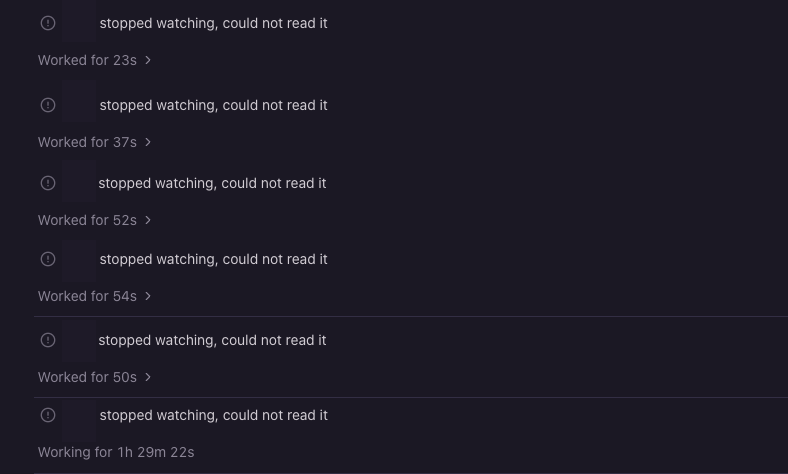Viewport: 788px width, 474px height.
Task: Click the stopped watching message above Worked for 37s
Action: [x=214, y=106]
